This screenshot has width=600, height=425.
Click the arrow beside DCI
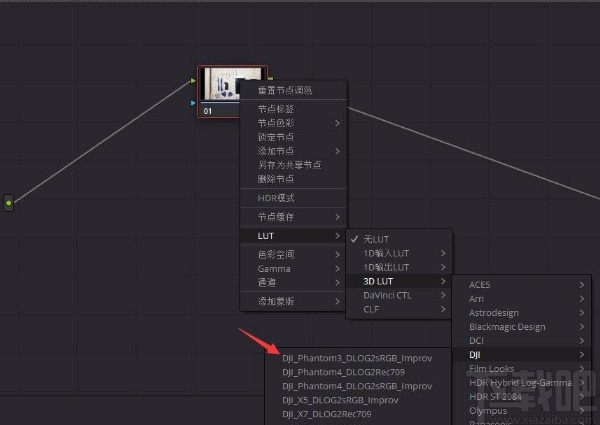(x=582, y=340)
